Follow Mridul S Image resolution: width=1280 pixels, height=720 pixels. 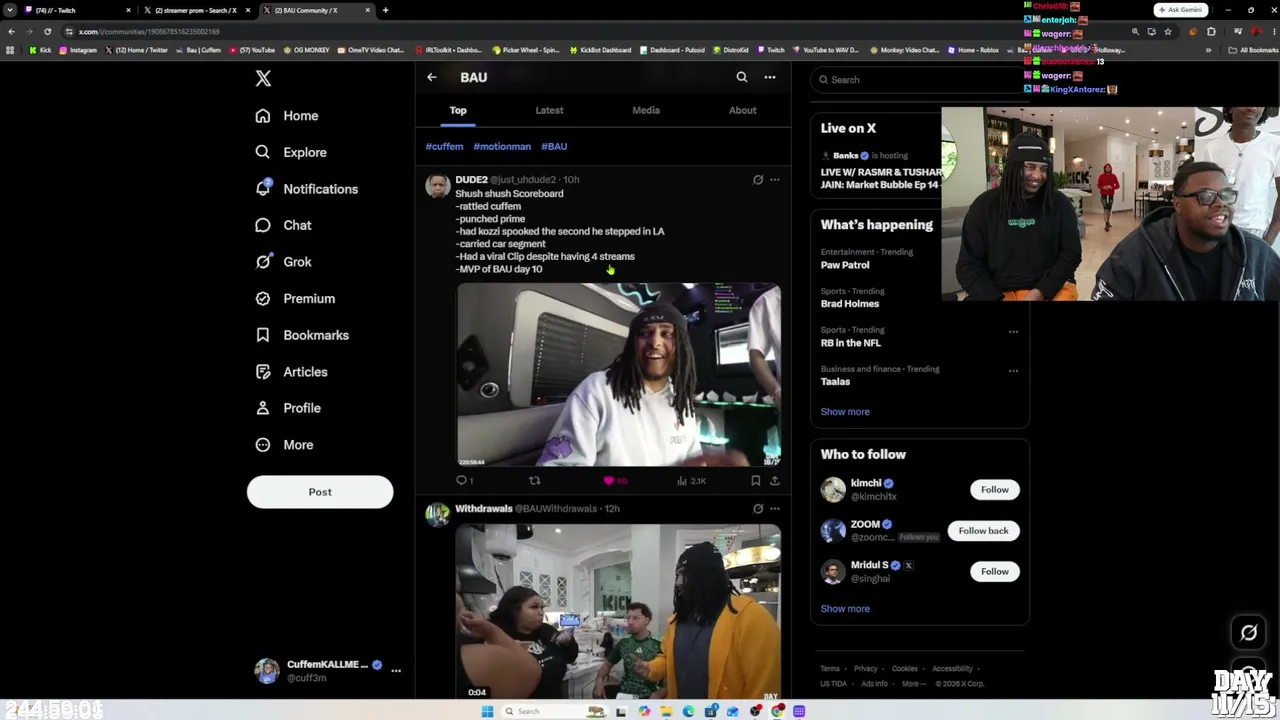994,572
